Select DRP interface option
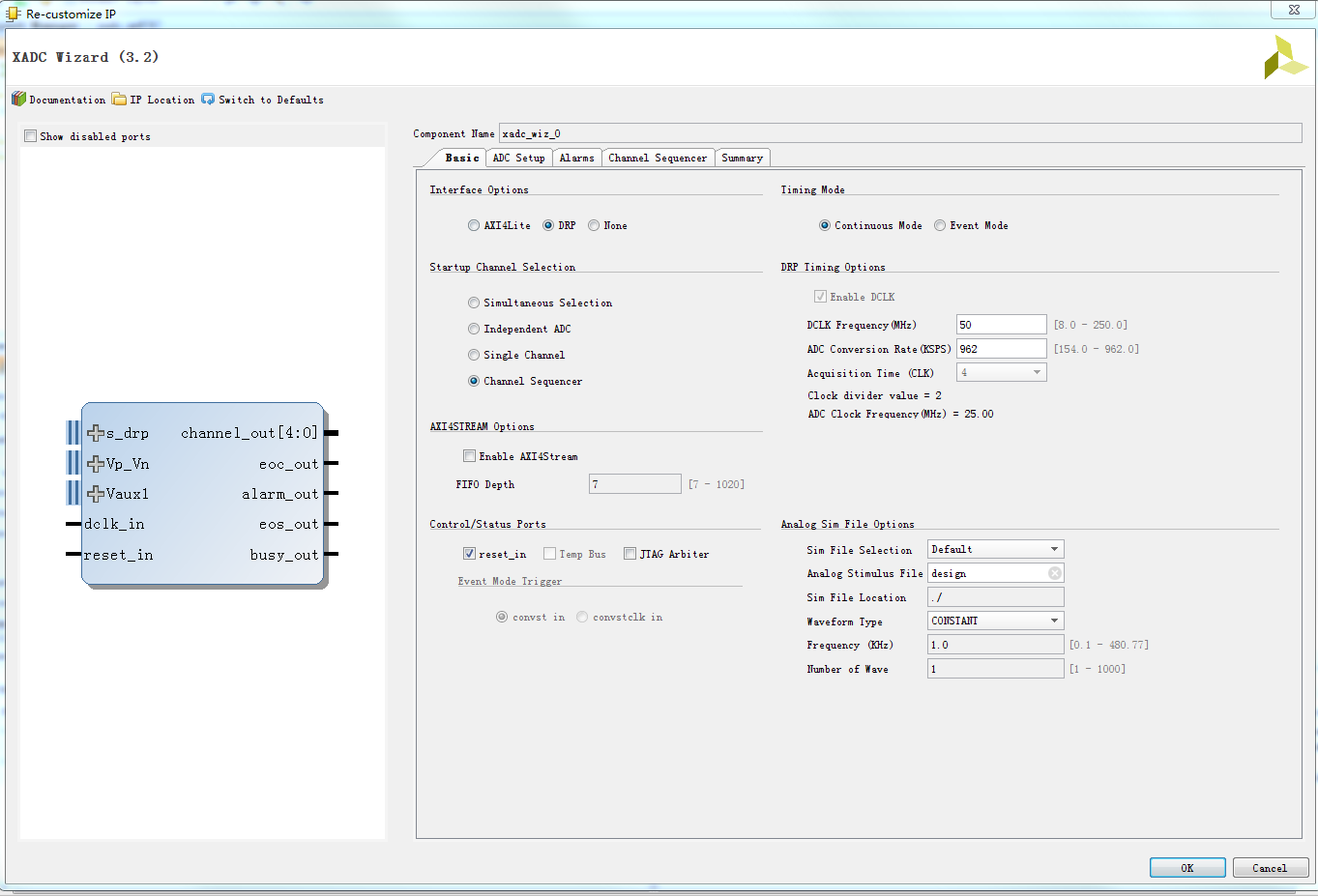1318x896 pixels. pos(548,225)
